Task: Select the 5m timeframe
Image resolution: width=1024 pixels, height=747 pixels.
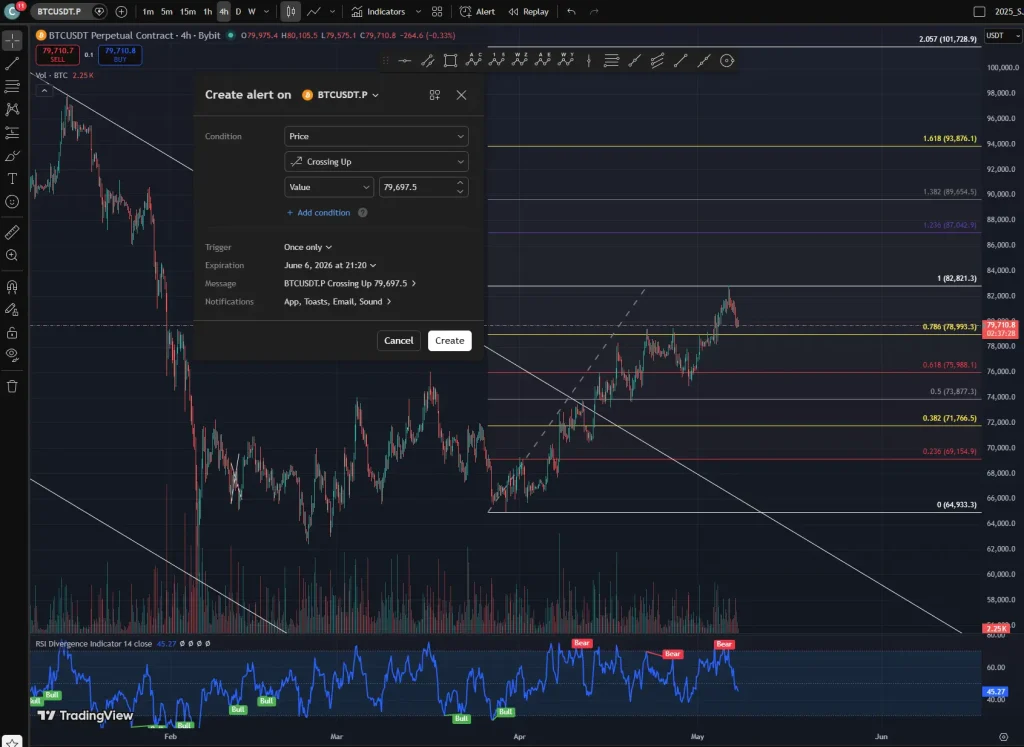Action: click(x=167, y=12)
